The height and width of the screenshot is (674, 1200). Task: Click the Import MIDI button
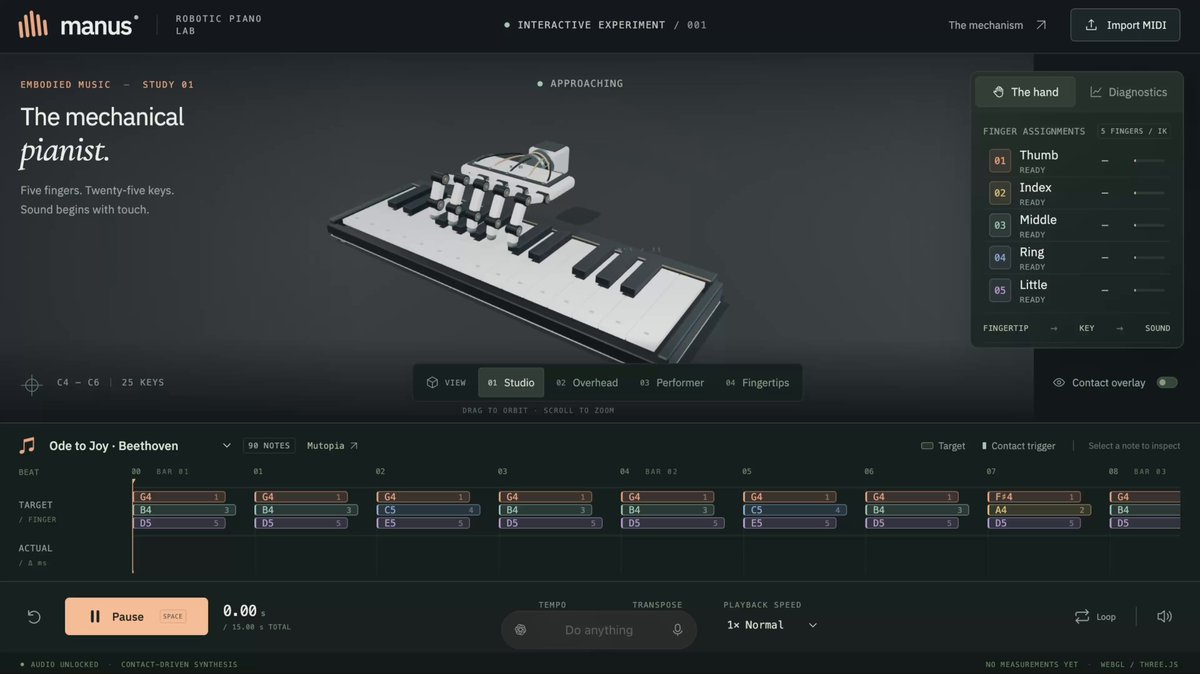pyautogui.click(x=1125, y=25)
